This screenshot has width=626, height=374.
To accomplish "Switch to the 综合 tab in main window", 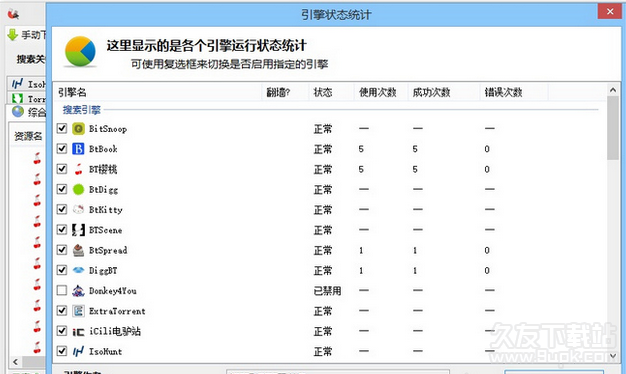I will (28, 112).
